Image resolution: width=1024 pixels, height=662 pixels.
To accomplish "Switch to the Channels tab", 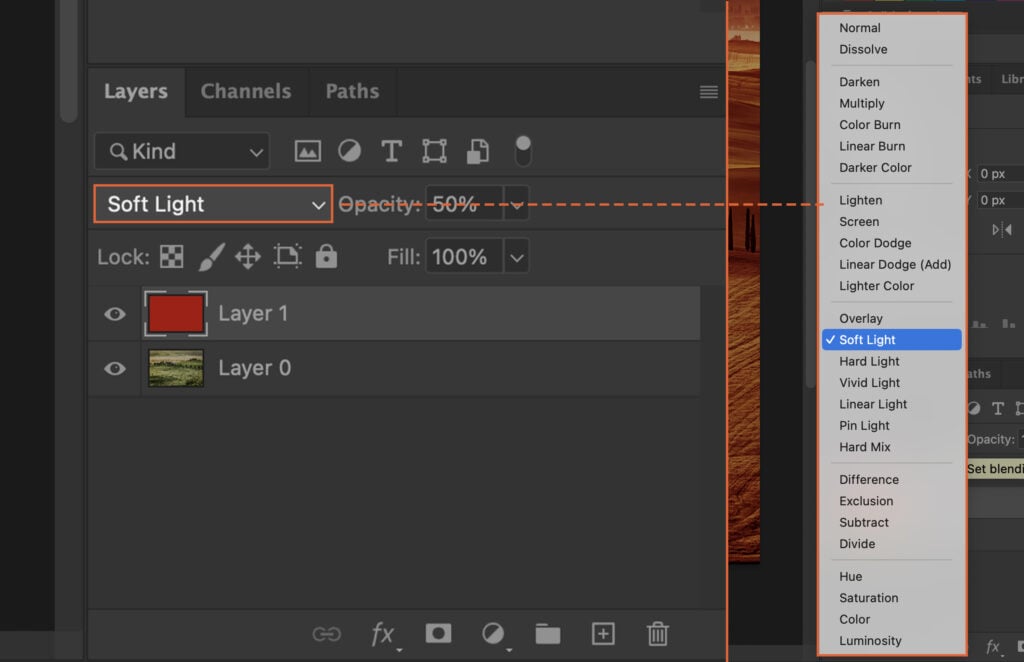I will point(246,91).
